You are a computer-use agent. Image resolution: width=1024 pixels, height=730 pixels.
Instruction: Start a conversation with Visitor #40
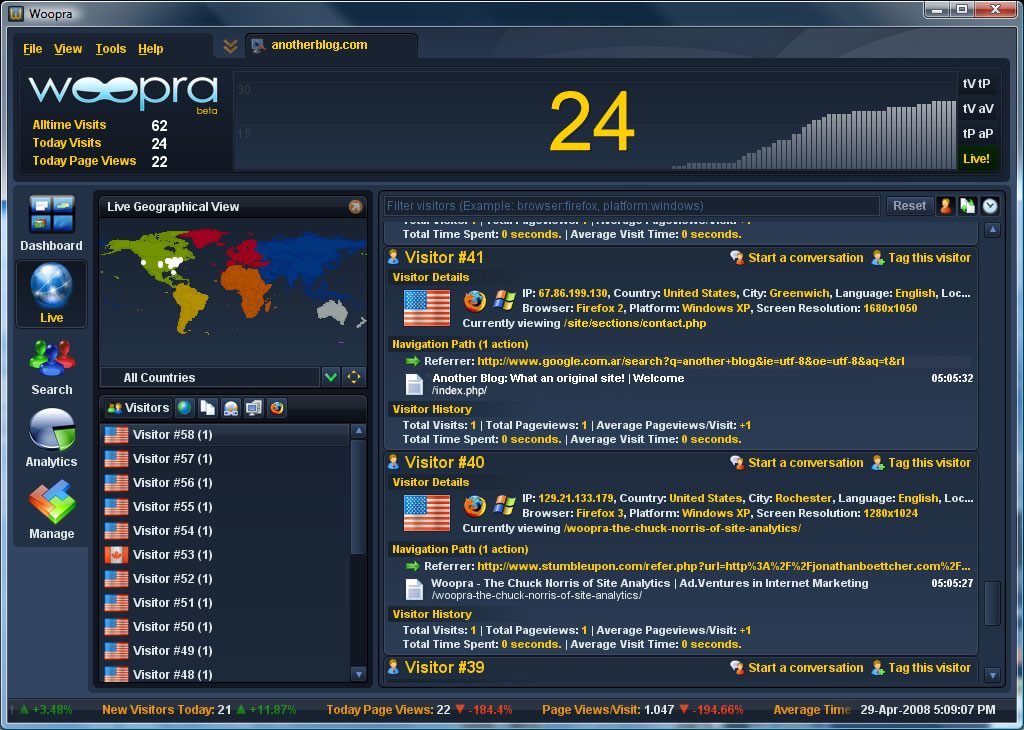point(797,463)
